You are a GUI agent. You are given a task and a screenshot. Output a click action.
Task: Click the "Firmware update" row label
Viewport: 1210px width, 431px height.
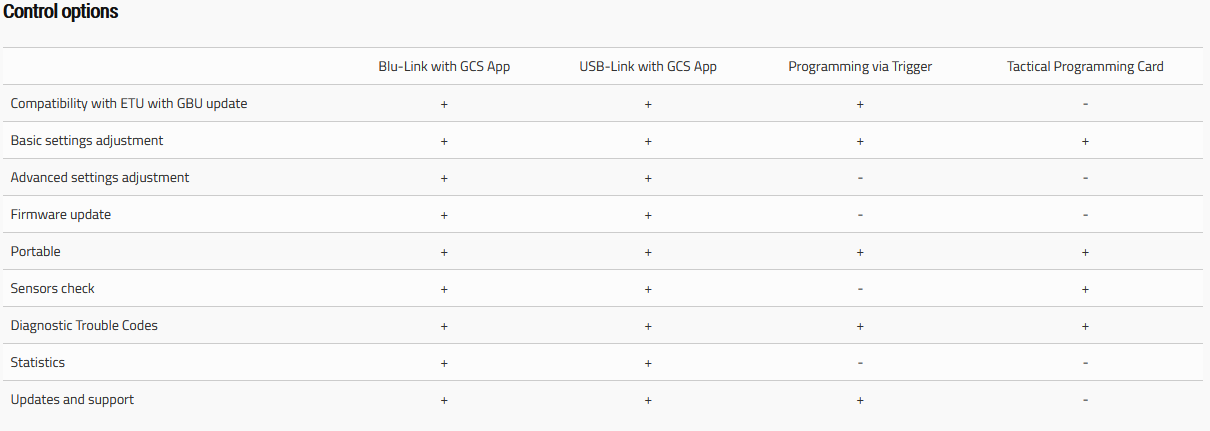coord(61,215)
